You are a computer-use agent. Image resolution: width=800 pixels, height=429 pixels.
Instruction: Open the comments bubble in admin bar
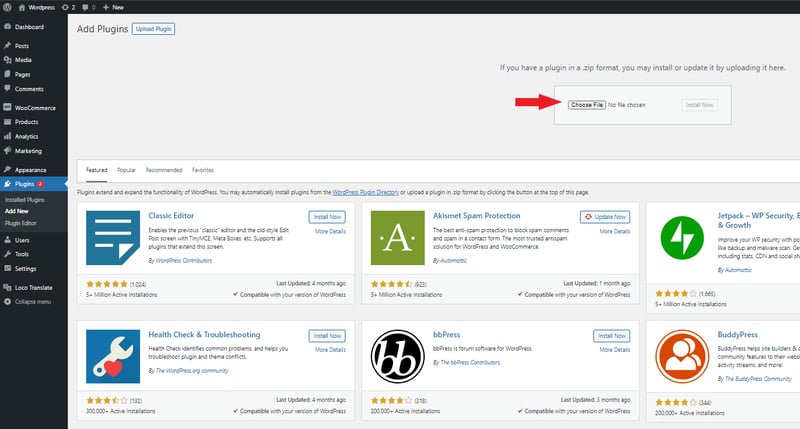pos(89,7)
